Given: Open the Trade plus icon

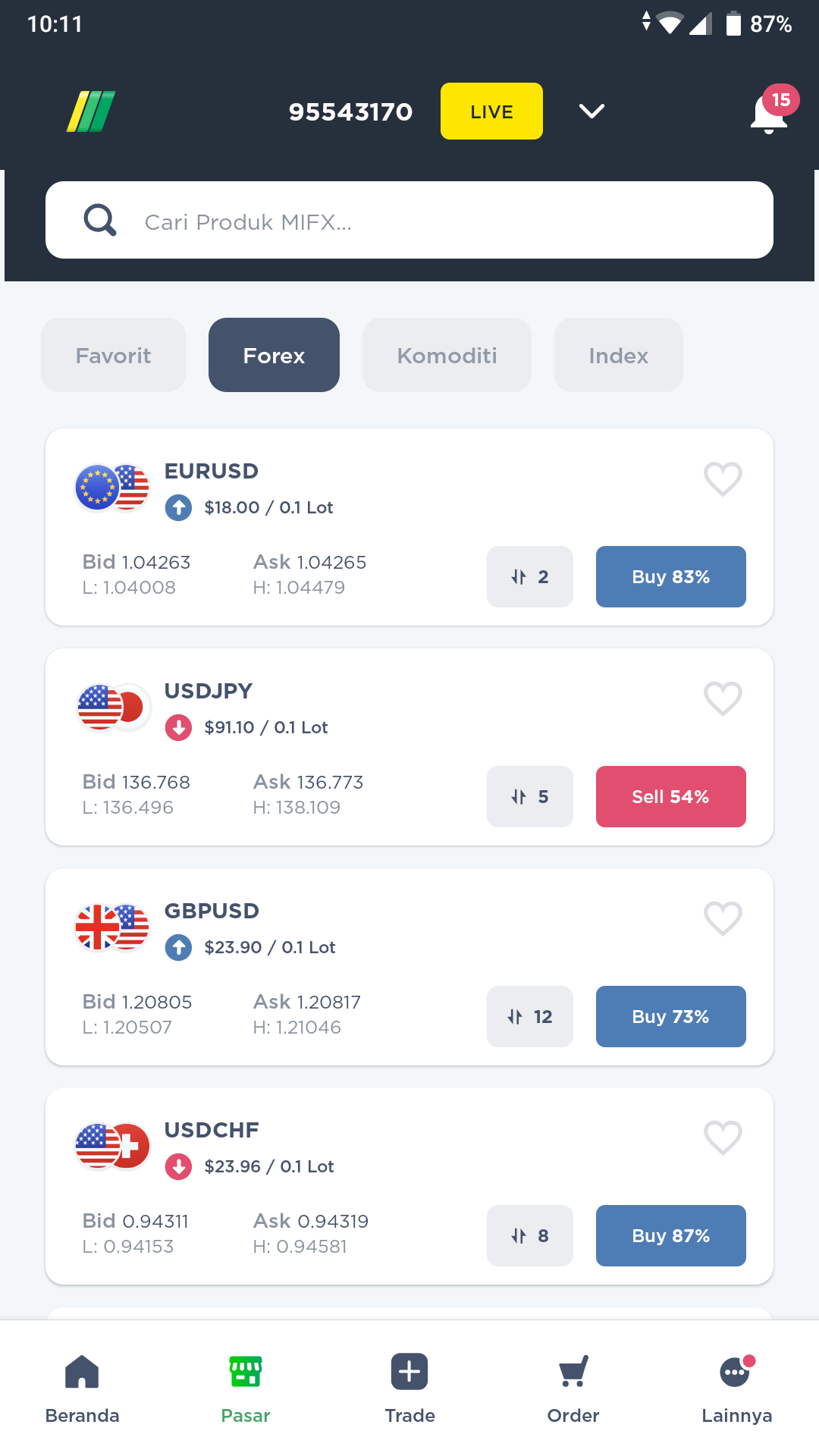Looking at the screenshot, I should tap(409, 1372).
